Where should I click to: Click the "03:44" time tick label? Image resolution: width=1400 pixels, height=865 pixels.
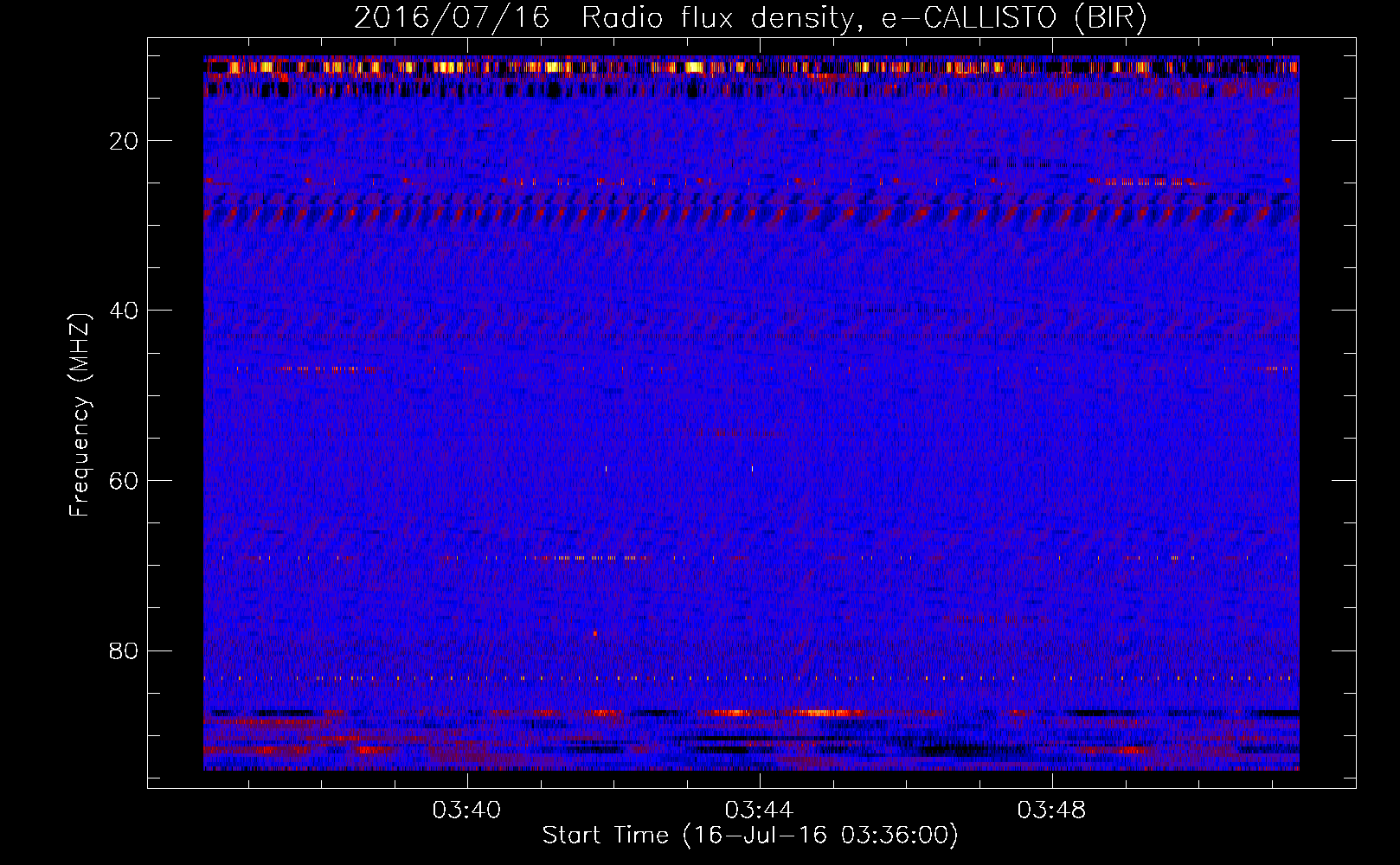pos(760,811)
